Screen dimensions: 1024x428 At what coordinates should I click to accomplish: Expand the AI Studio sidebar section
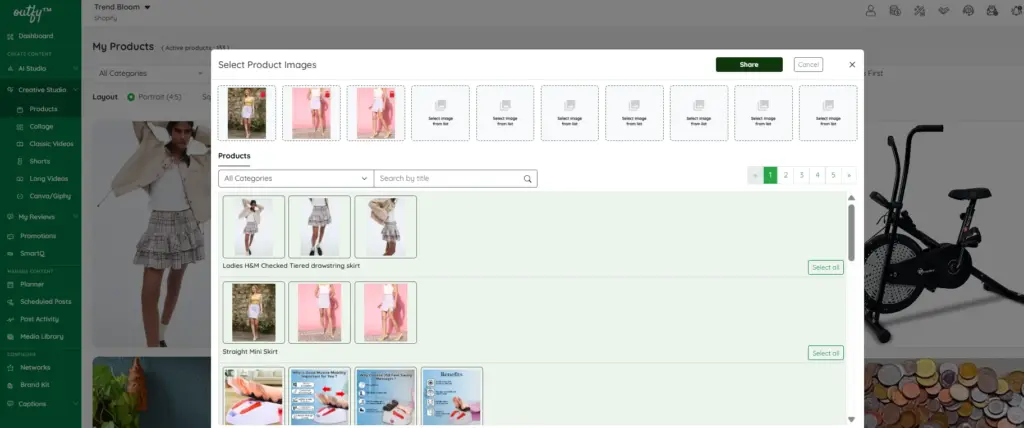tap(40, 68)
